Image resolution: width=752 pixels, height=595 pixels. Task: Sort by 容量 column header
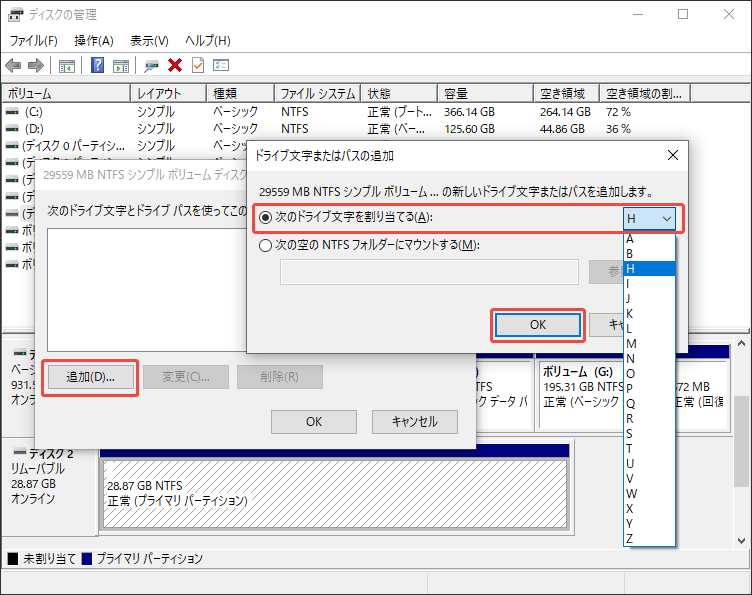click(x=485, y=93)
